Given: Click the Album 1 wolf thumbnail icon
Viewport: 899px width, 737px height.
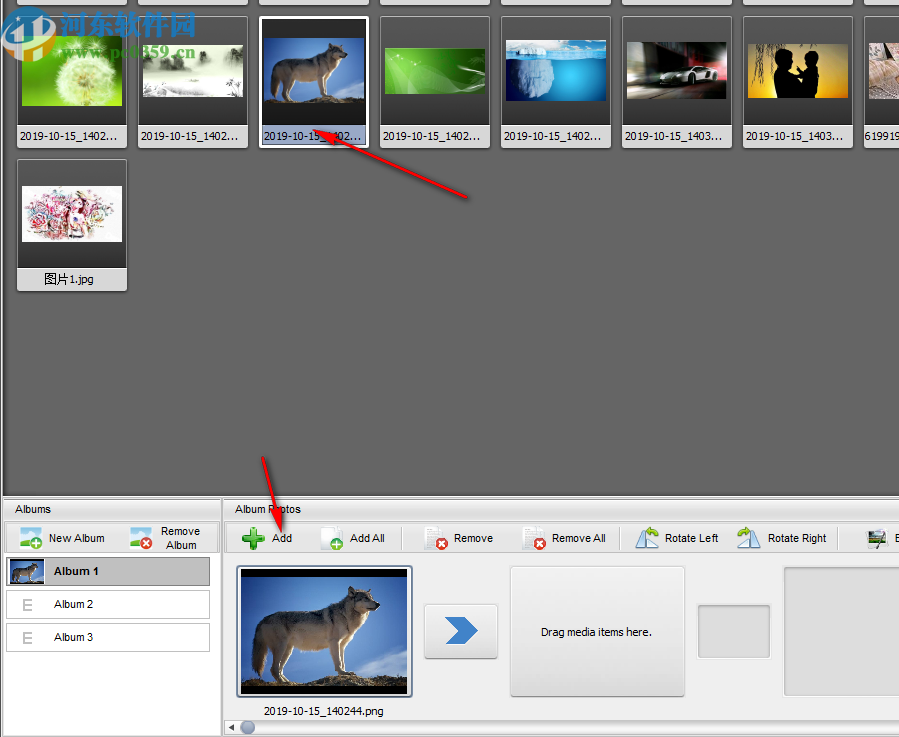Looking at the screenshot, I should (27, 572).
